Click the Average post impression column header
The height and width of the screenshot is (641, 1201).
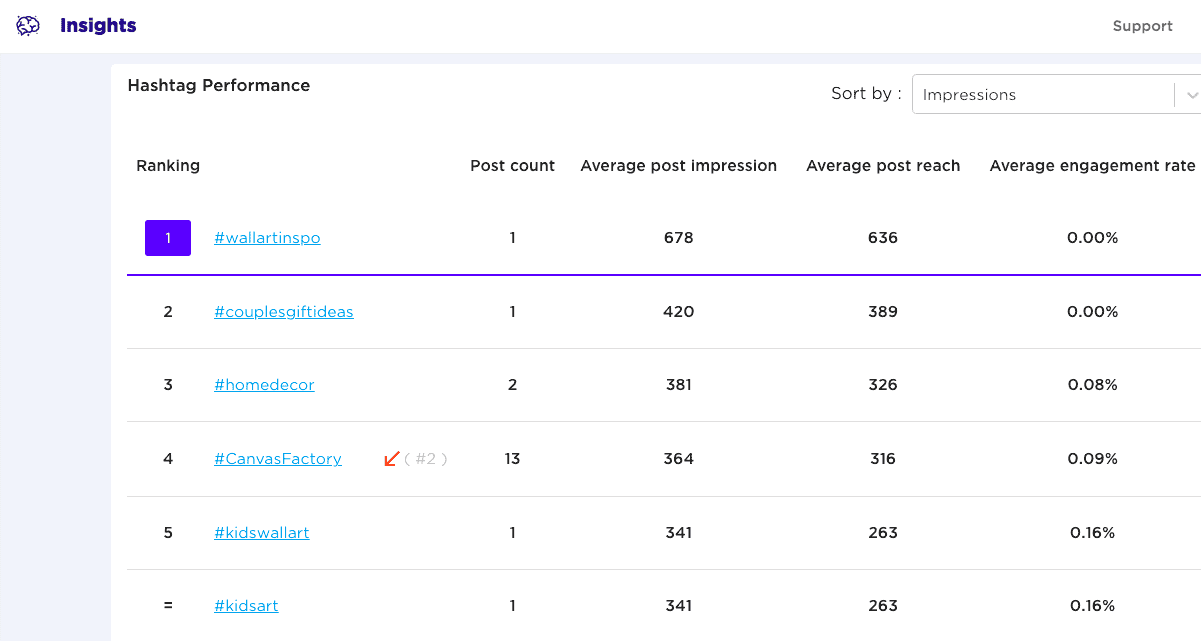coord(678,166)
